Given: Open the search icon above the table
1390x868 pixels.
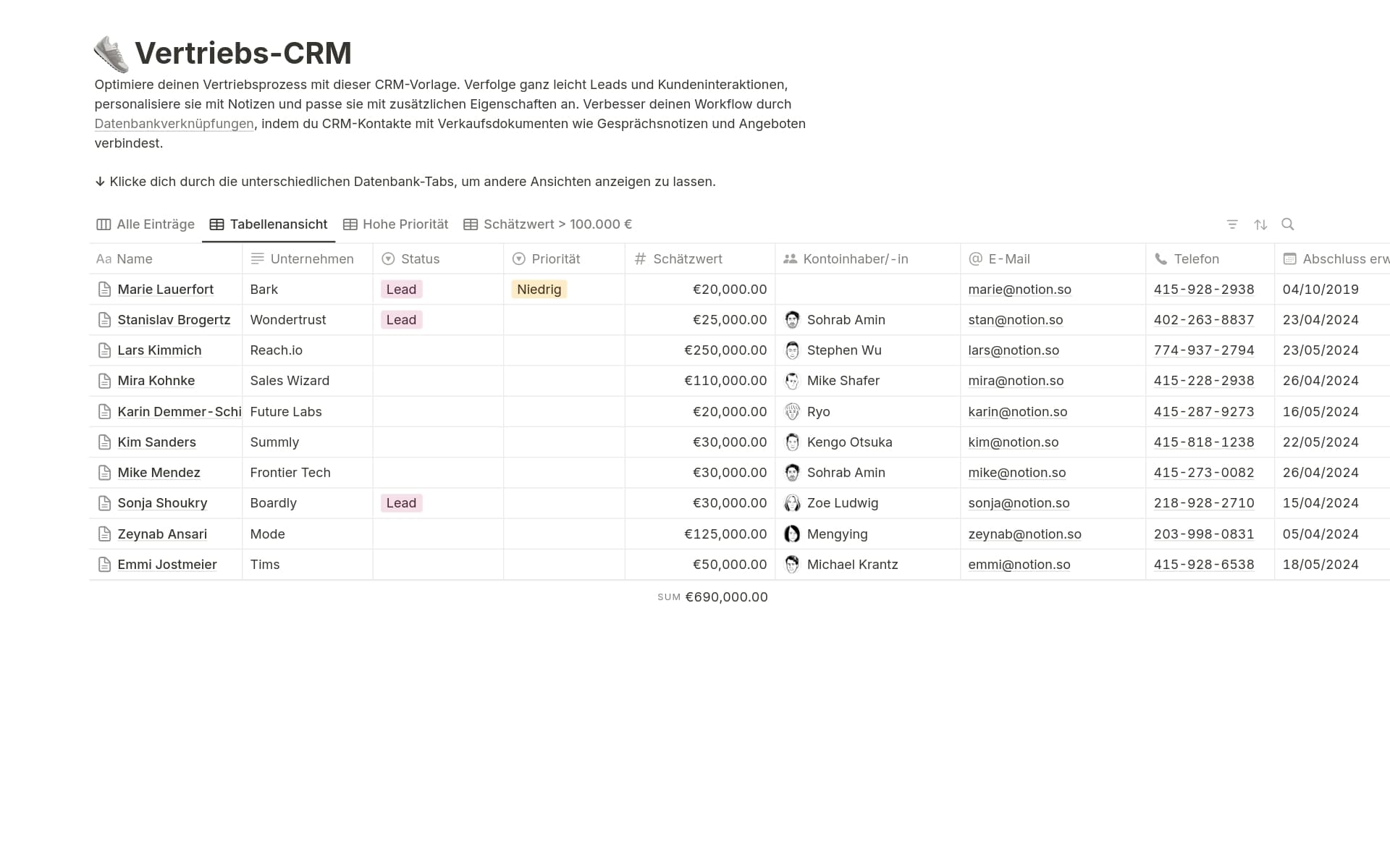Looking at the screenshot, I should coord(1288,224).
